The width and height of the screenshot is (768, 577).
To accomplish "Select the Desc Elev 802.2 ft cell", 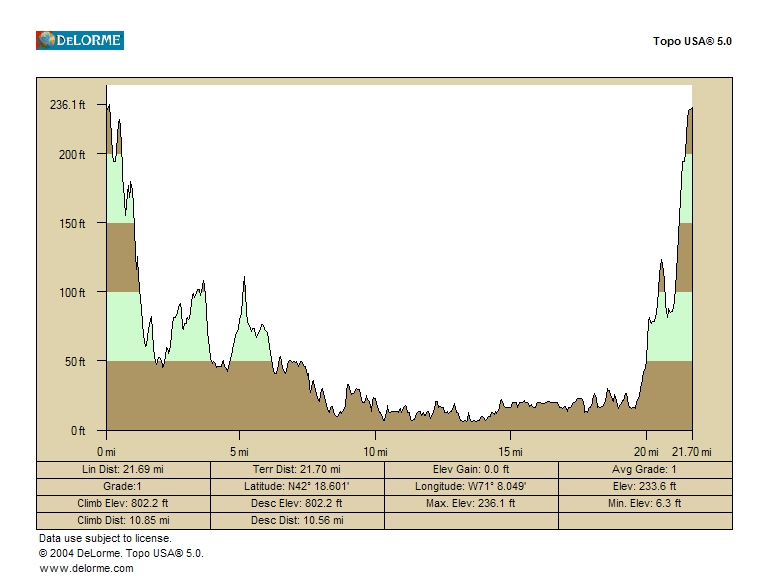I will (297, 503).
